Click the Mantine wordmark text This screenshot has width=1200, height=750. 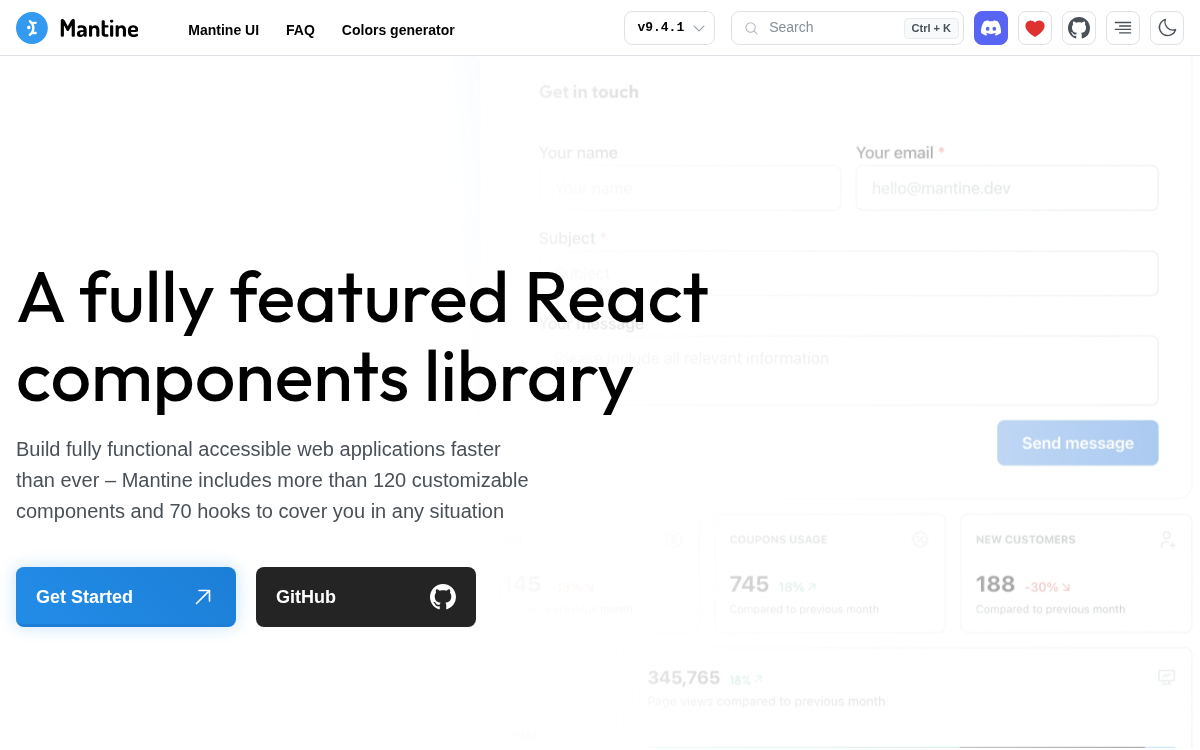click(99, 28)
